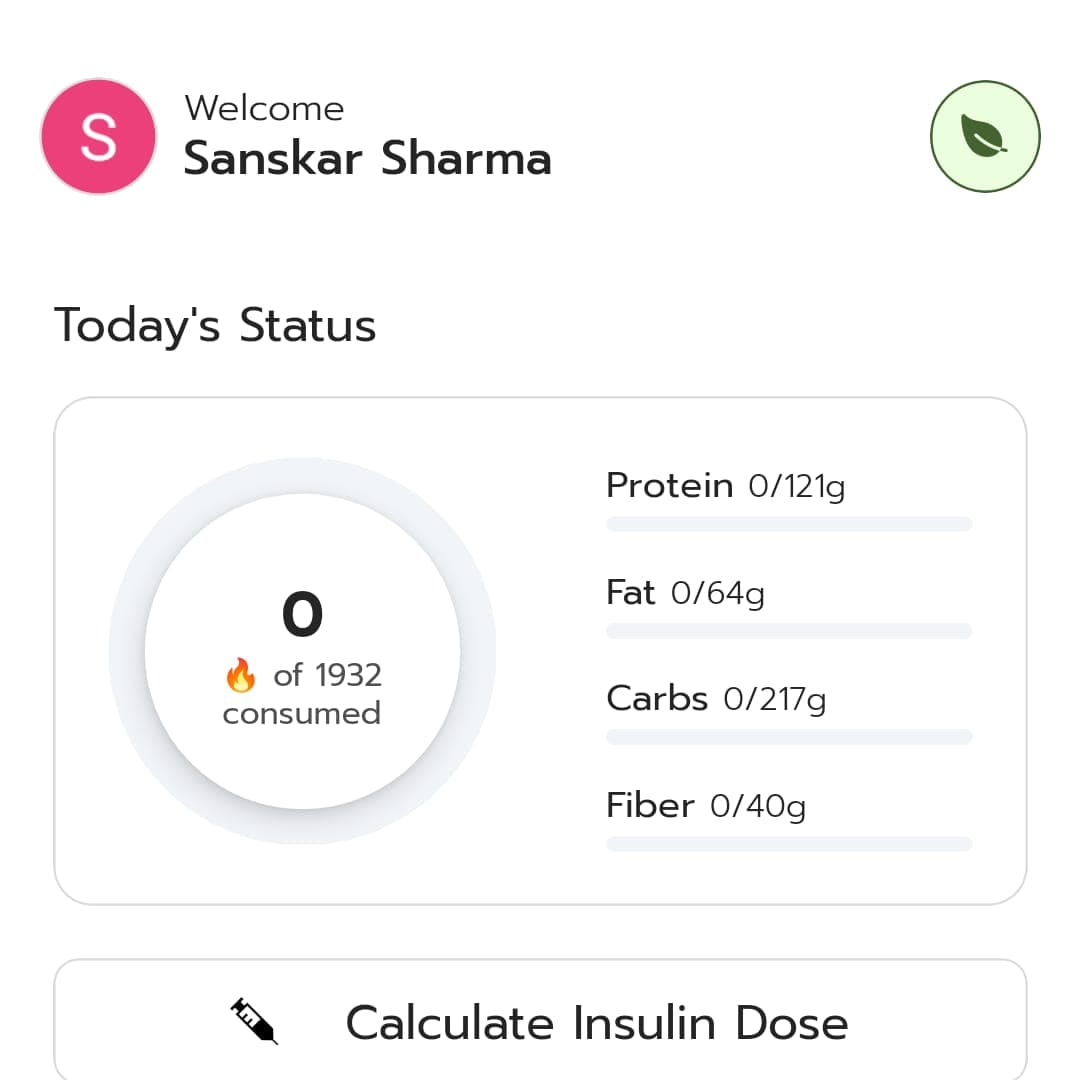Open the green leaf icon button

coord(985,136)
